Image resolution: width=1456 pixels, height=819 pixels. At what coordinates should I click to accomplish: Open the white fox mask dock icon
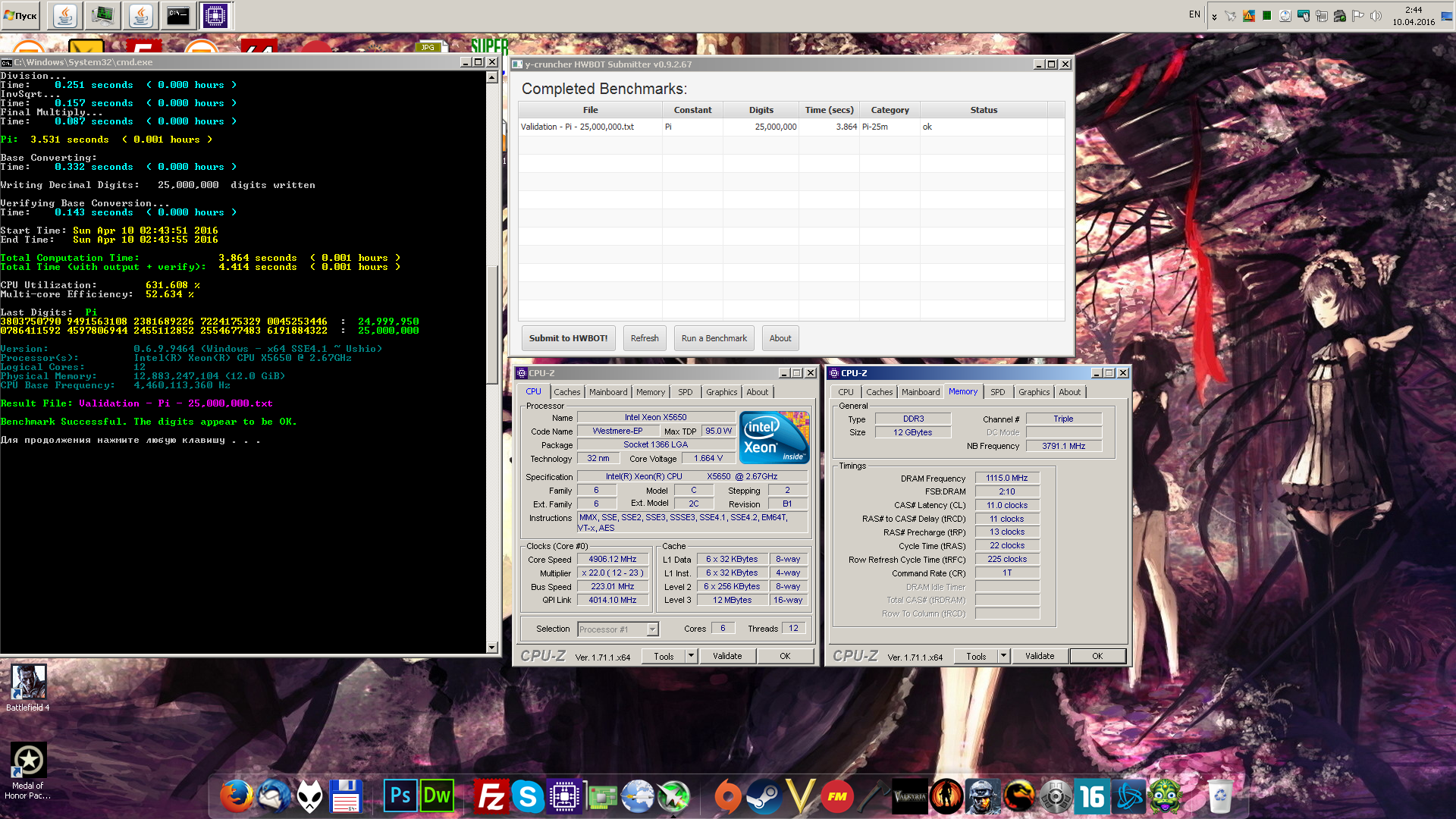(309, 796)
